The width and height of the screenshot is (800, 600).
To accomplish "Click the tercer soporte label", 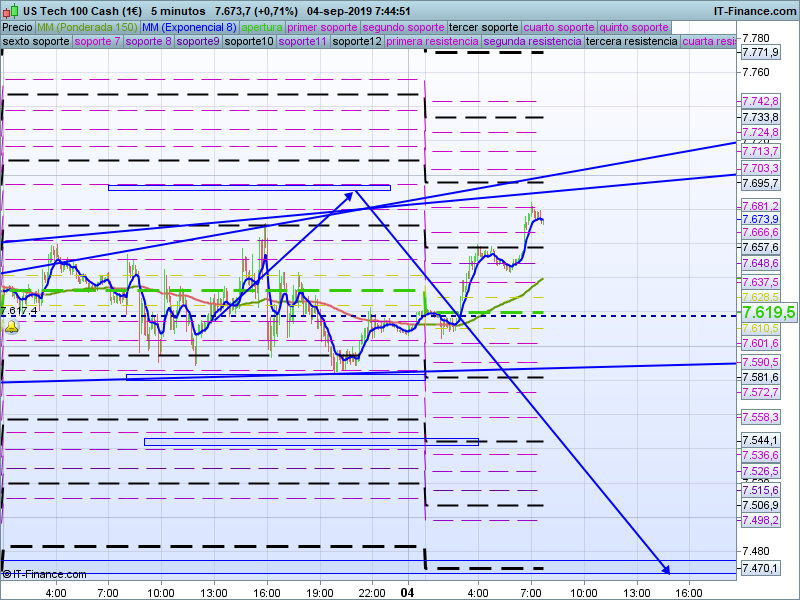I will pos(484,27).
